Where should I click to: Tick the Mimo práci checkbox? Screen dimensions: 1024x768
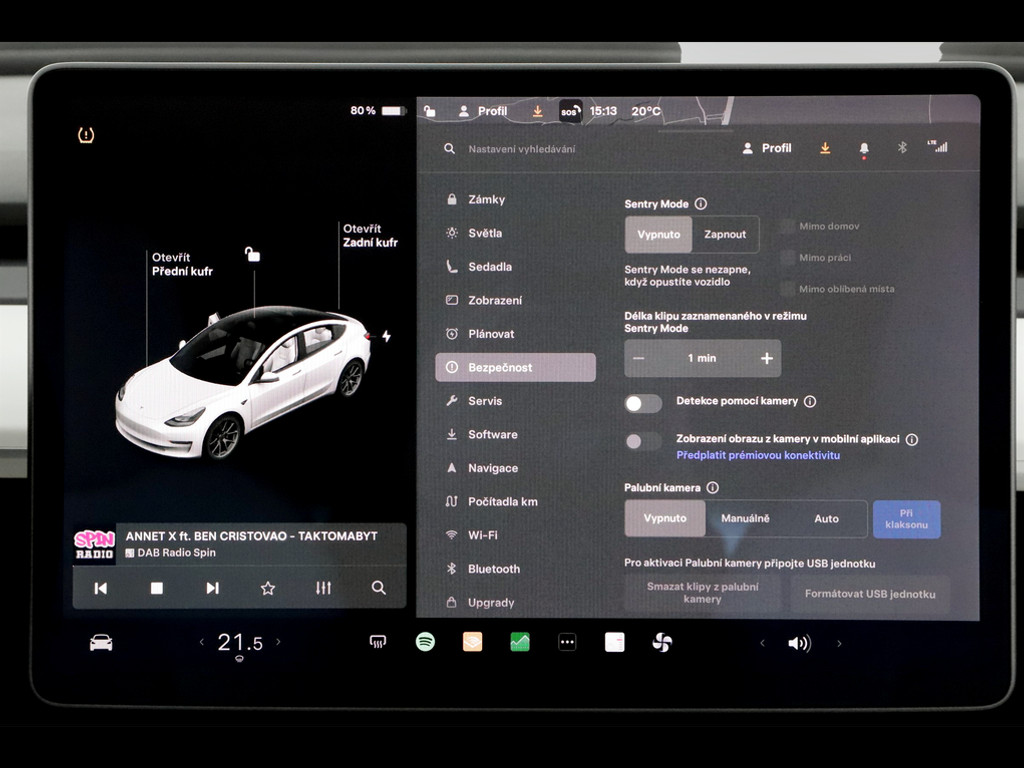[x=788, y=258]
